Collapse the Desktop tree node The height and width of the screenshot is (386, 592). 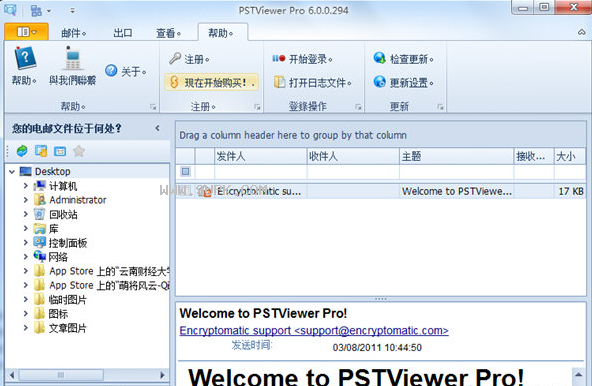coord(12,172)
